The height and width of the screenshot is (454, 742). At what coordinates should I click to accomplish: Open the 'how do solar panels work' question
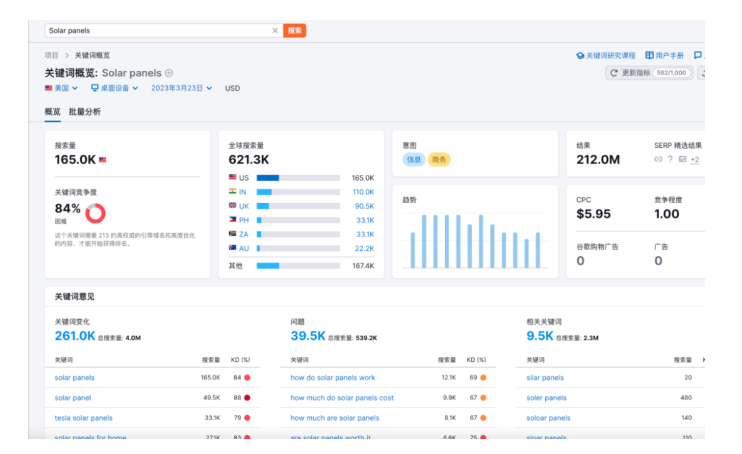pos(333,378)
